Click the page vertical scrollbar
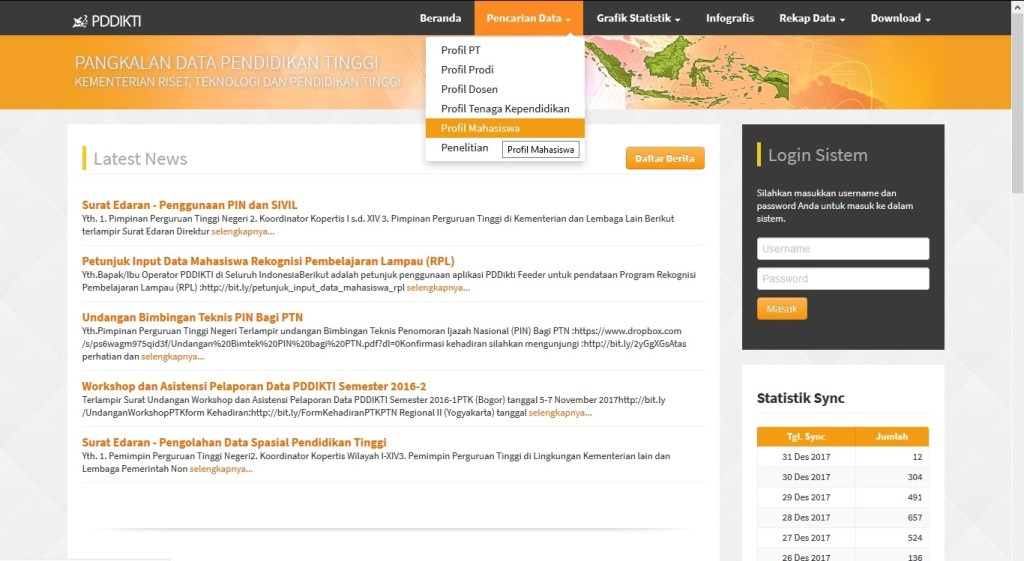This screenshot has width=1024, height=561. [1017, 100]
